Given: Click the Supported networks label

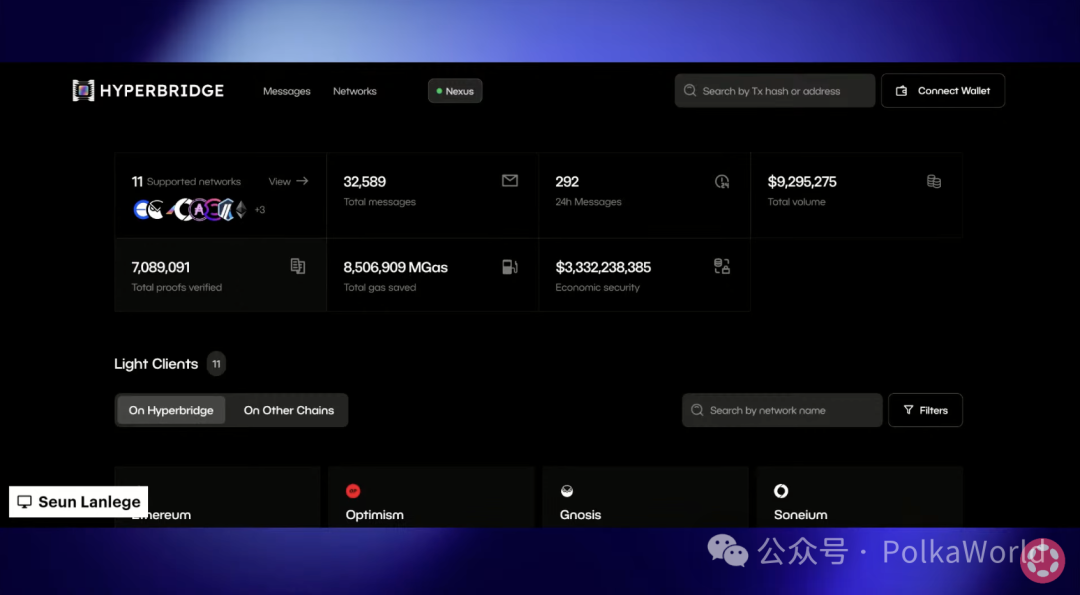Looking at the screenshot, I should (194, 182).
